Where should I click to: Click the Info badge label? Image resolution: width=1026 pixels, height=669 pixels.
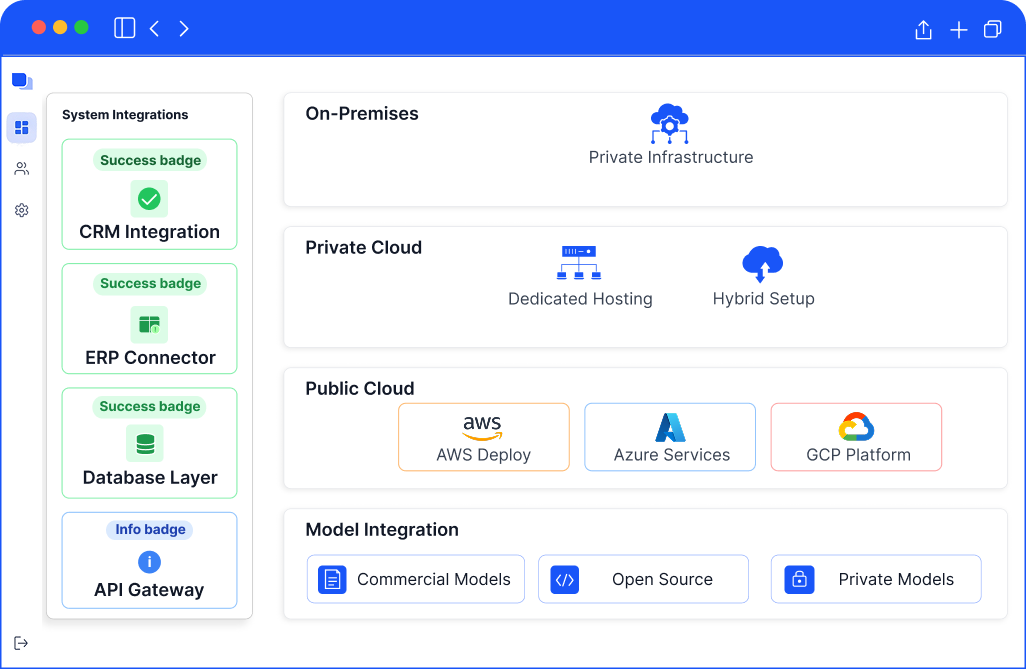(x=150, y=529)
